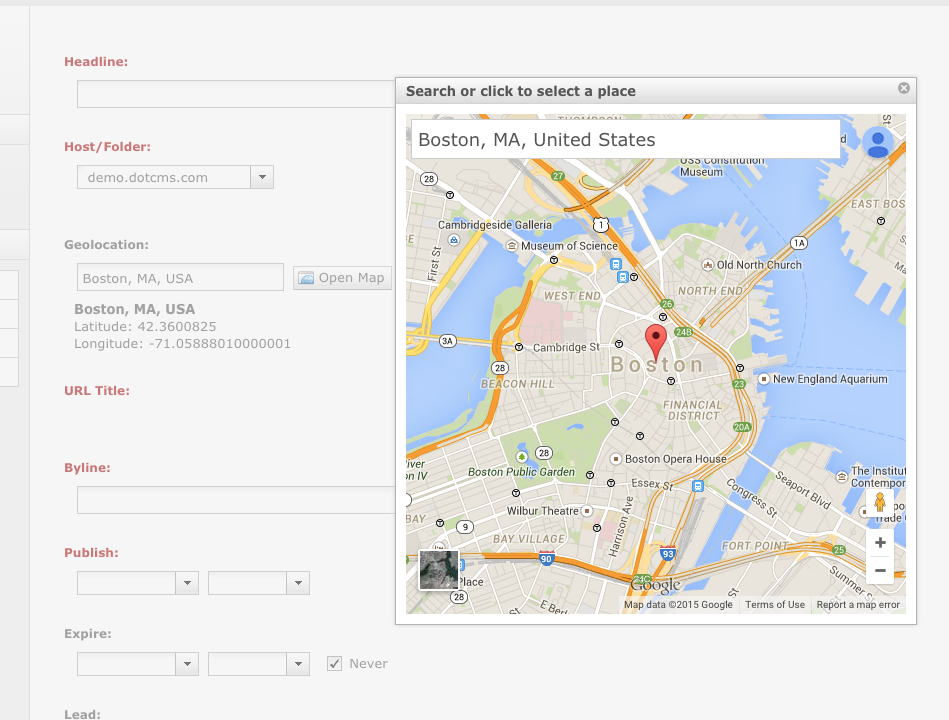Pick up the Street View pegman
This screenshot has width=949, height=720.
(880, 502)
